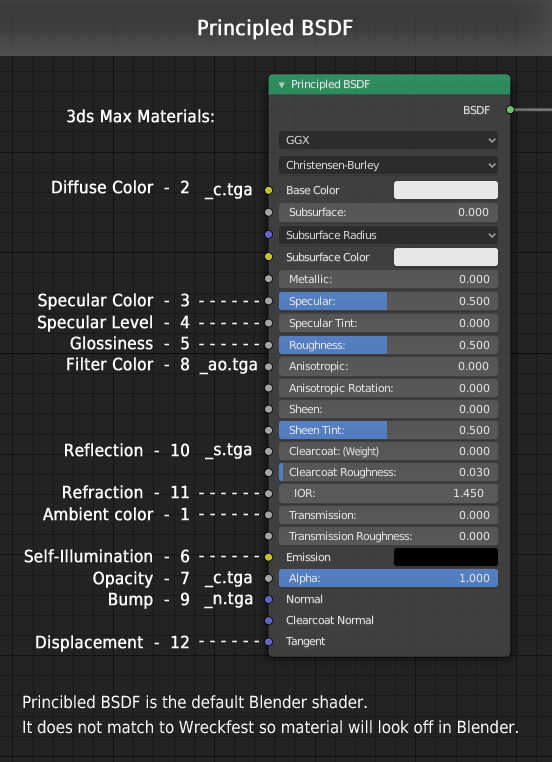Click the Emission yellow input socket
552x762 pixels.
coord(269,557)
